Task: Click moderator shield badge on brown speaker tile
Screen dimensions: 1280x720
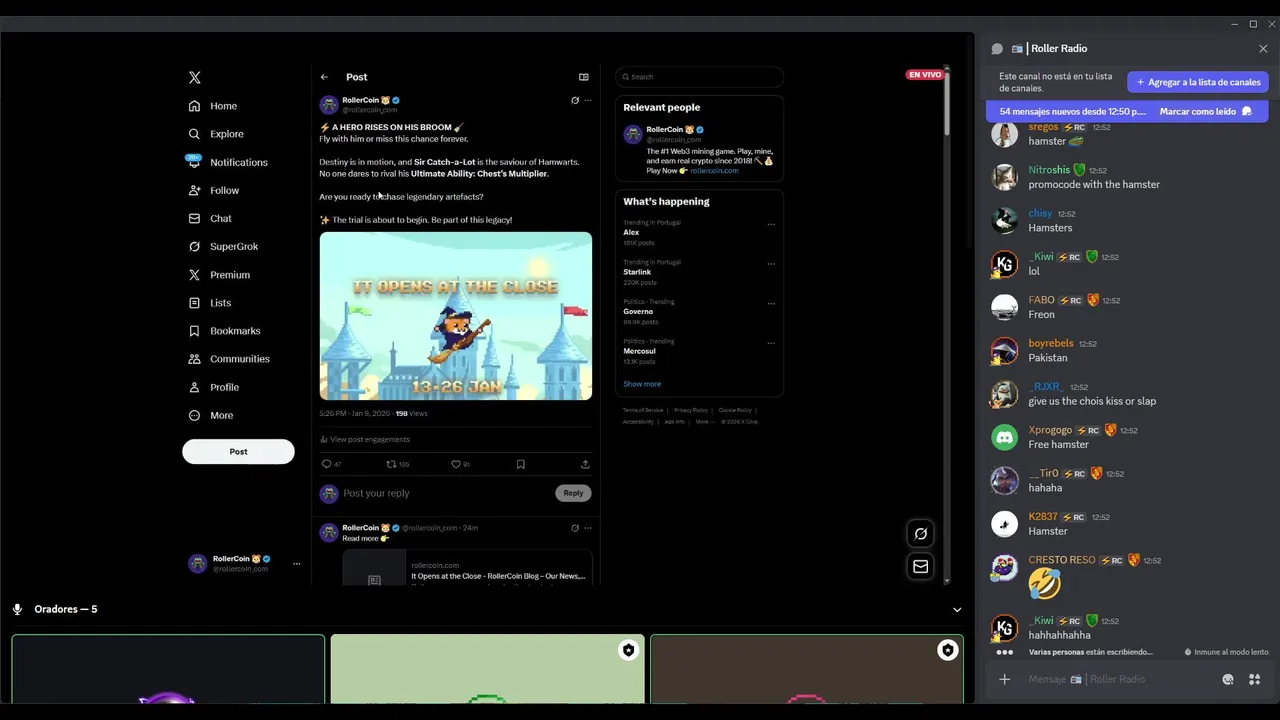Action: [947, 650]
